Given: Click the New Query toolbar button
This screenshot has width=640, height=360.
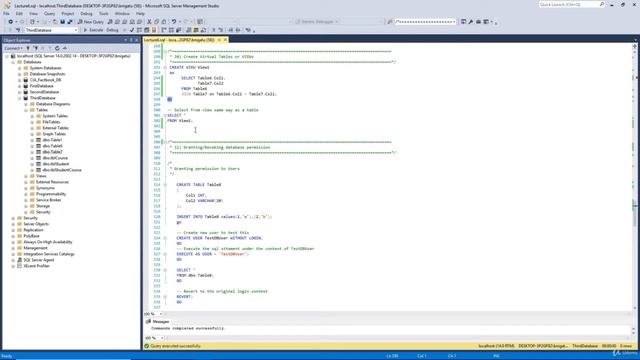Looking at the screenshot, I should coord(91,22).
